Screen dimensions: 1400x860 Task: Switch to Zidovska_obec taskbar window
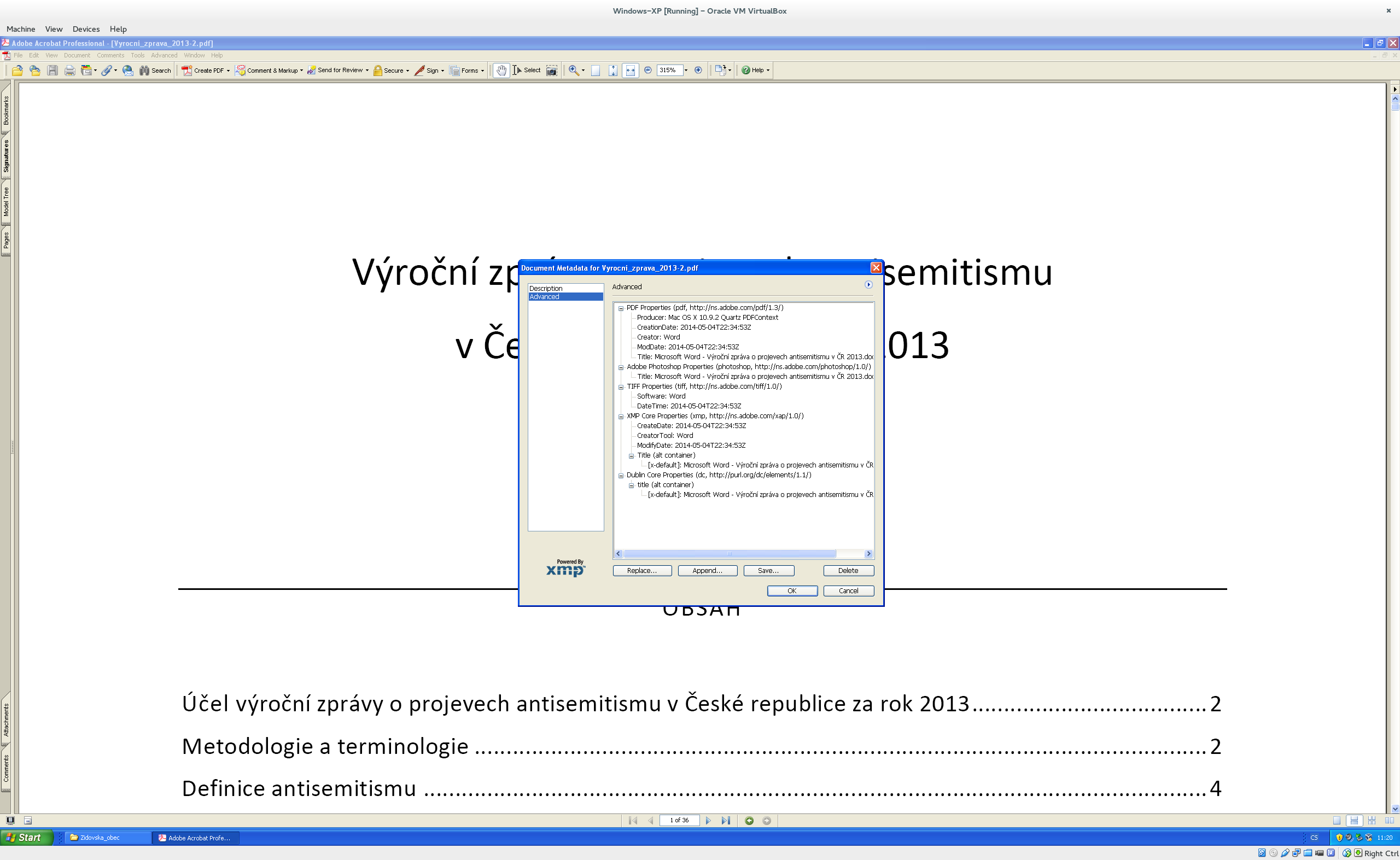pyautogui.click(x=108, y=838)
